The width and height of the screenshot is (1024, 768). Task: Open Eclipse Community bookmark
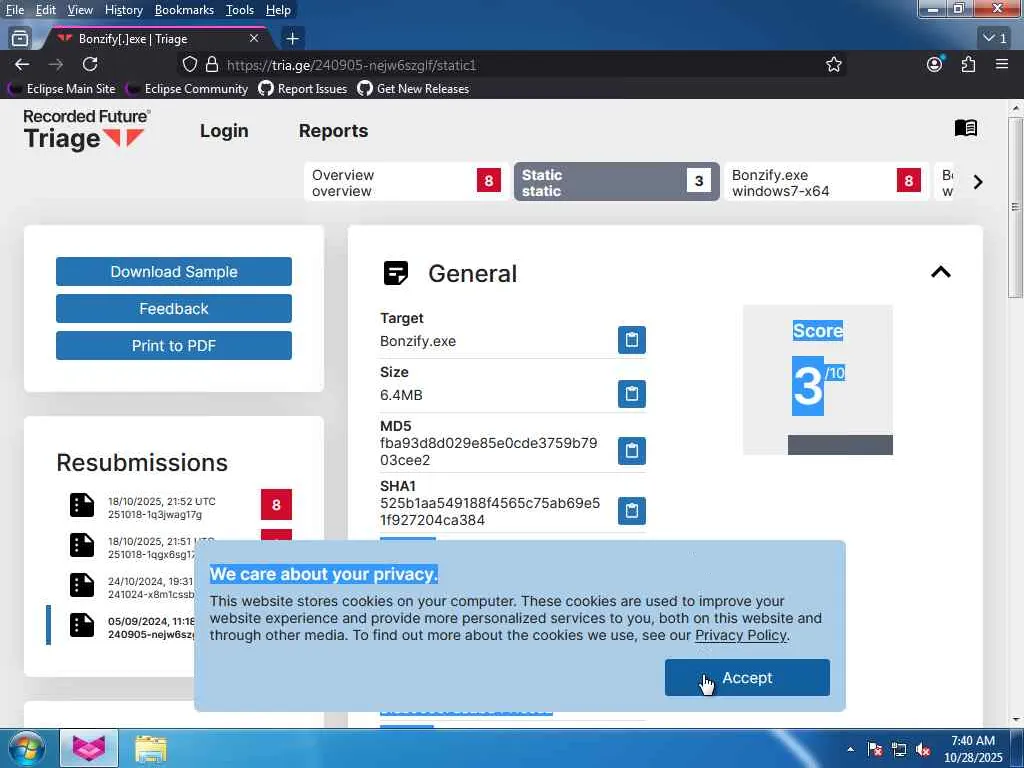click(187, 88)
